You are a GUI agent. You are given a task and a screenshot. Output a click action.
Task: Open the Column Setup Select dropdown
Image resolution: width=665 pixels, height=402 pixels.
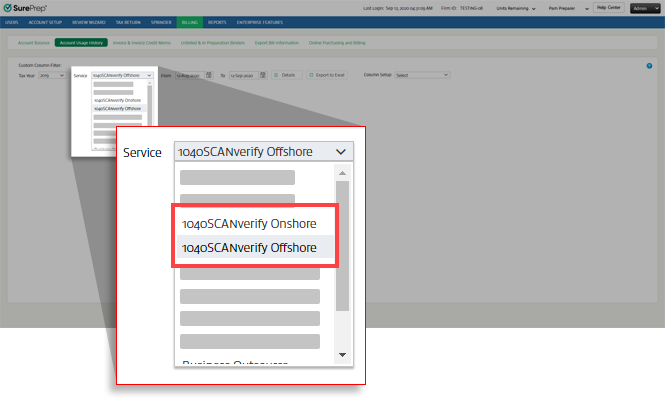pyautogui.click(x=422, y=75)
